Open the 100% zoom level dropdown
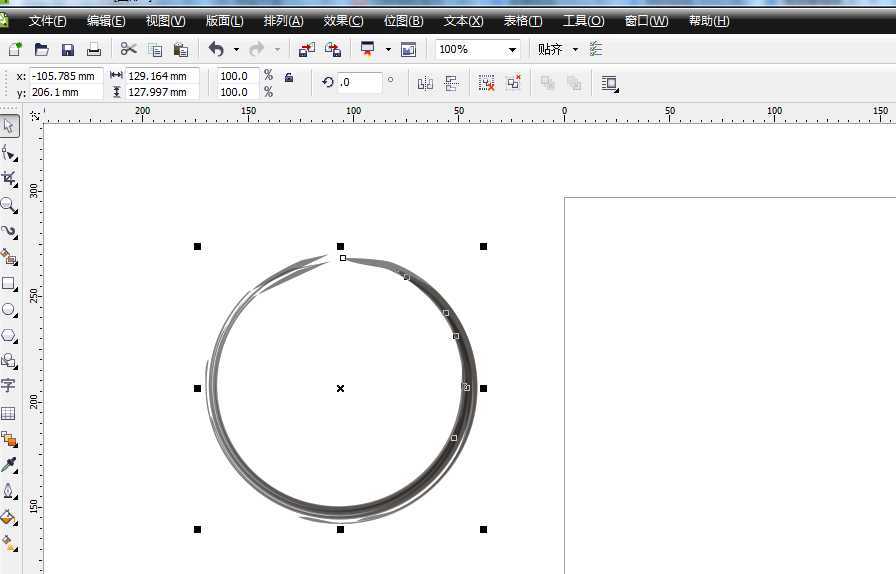Image resolution: width=896 pixels, height=574 pixels. (x=512, y=49)
